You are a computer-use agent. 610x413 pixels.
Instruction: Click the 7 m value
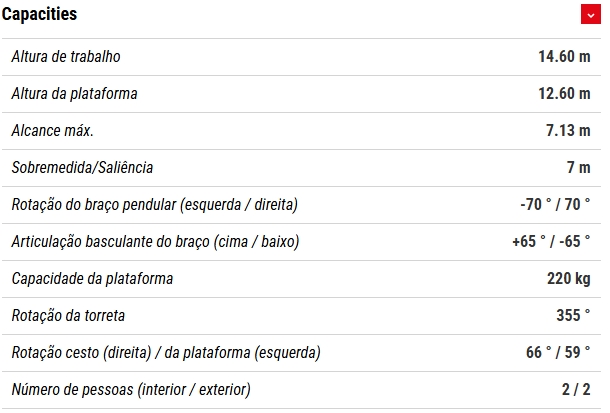pos(578,168)
